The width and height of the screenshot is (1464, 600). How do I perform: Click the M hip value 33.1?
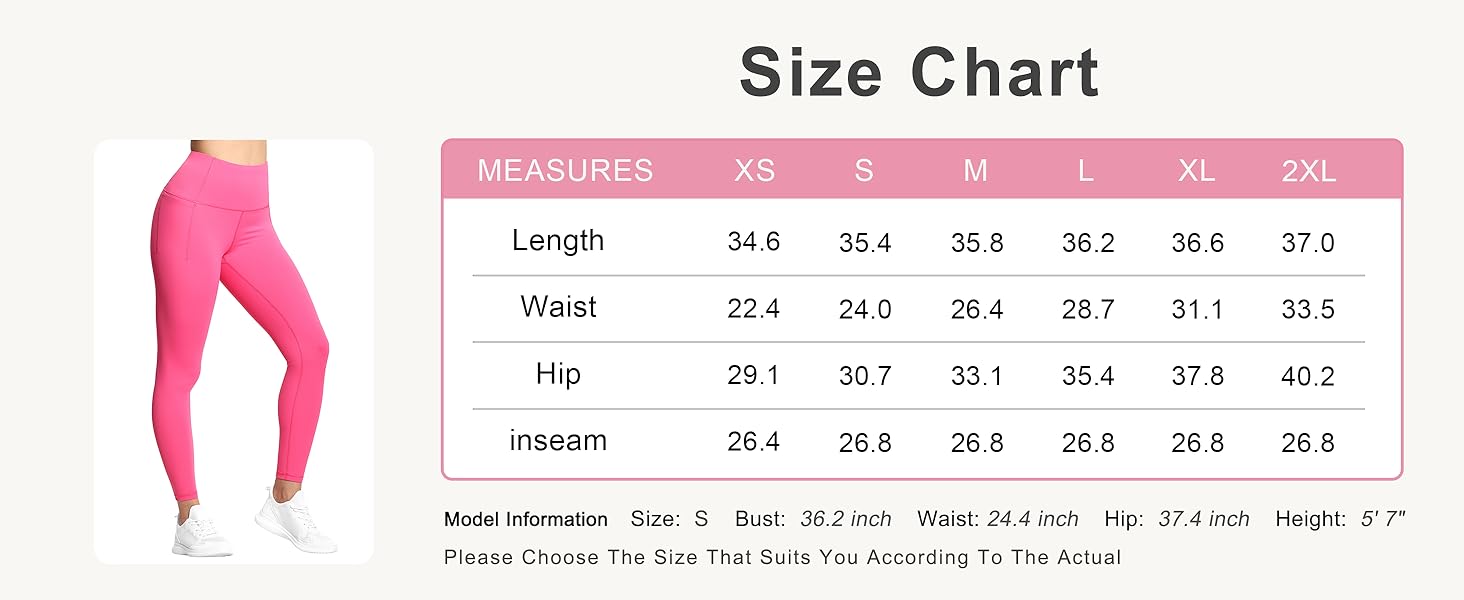click(975, 375)
